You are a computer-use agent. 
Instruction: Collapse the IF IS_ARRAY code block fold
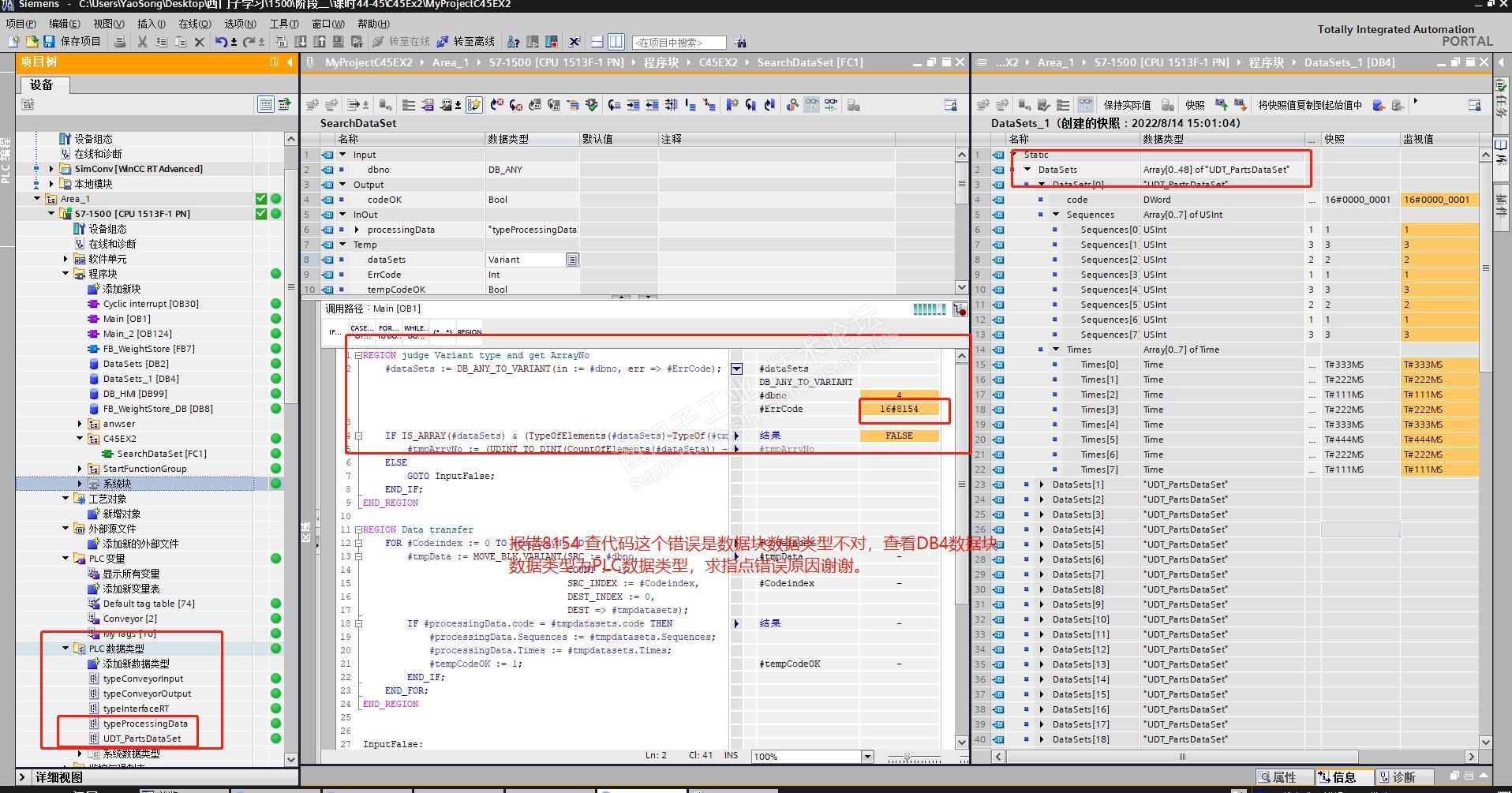358,436
